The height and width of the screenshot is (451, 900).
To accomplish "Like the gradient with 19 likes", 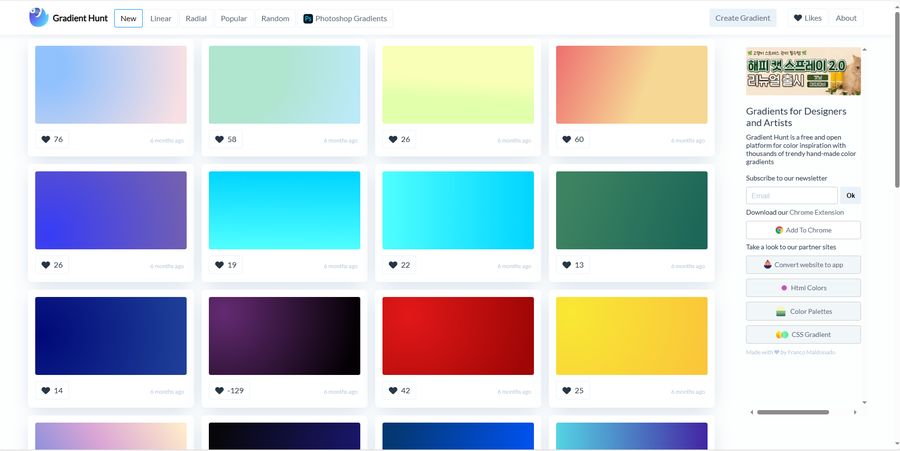I will tap(226, 265).
